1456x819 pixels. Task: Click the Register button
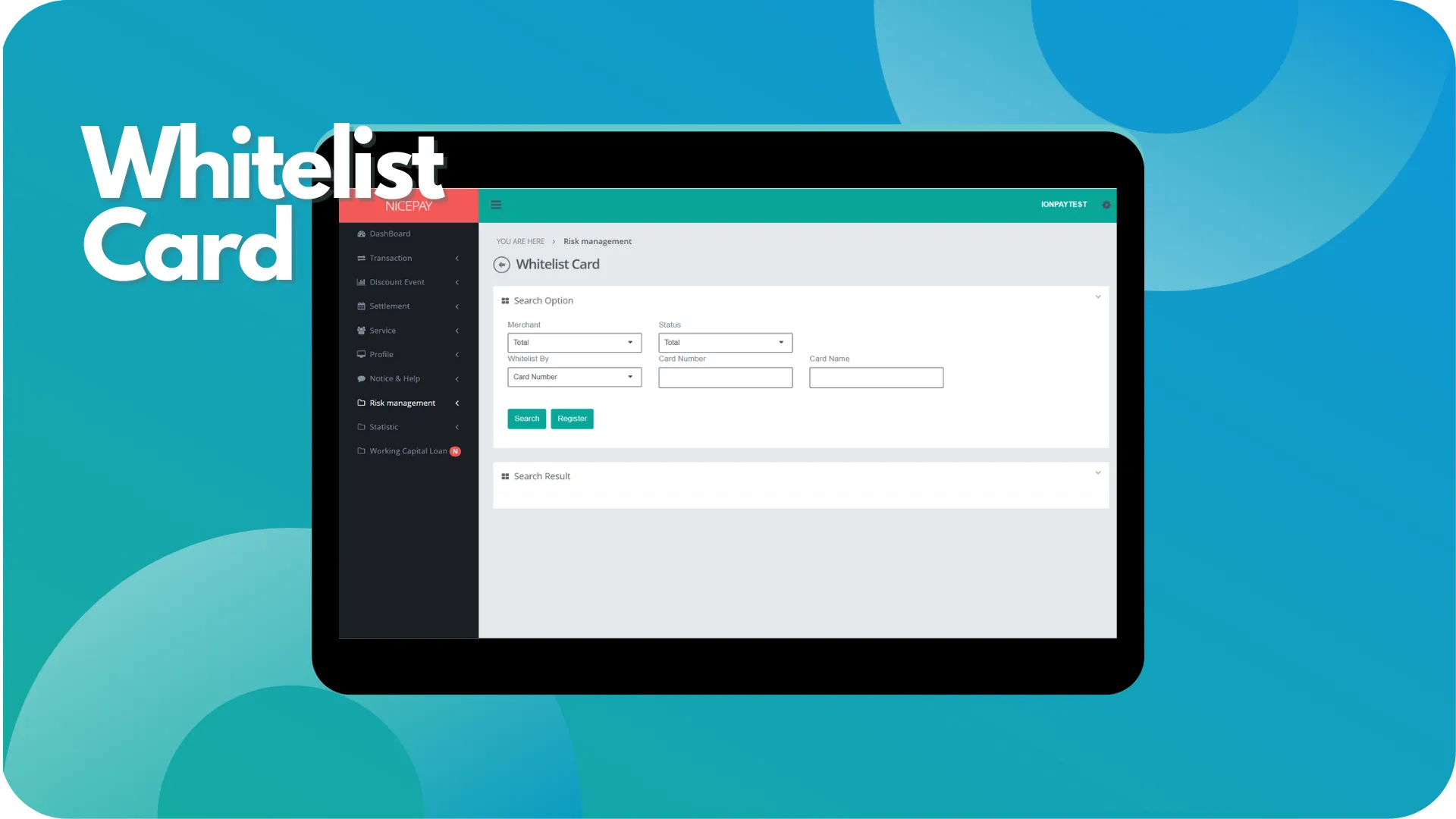pos(571,418)
